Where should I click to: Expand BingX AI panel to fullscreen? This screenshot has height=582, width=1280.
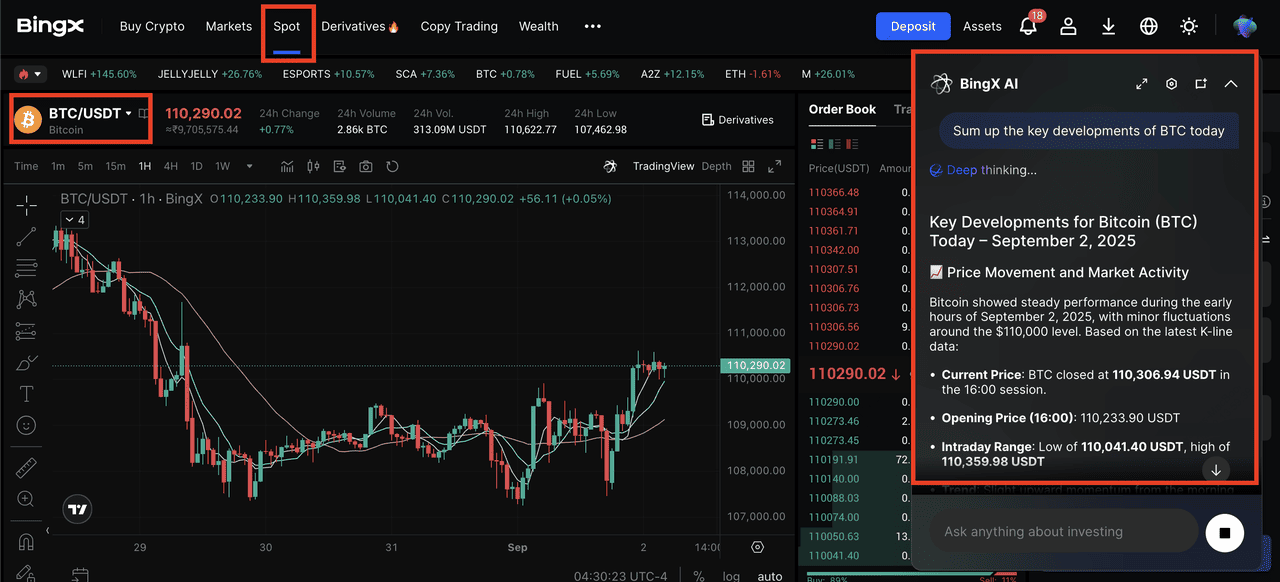coord(1142,84)
